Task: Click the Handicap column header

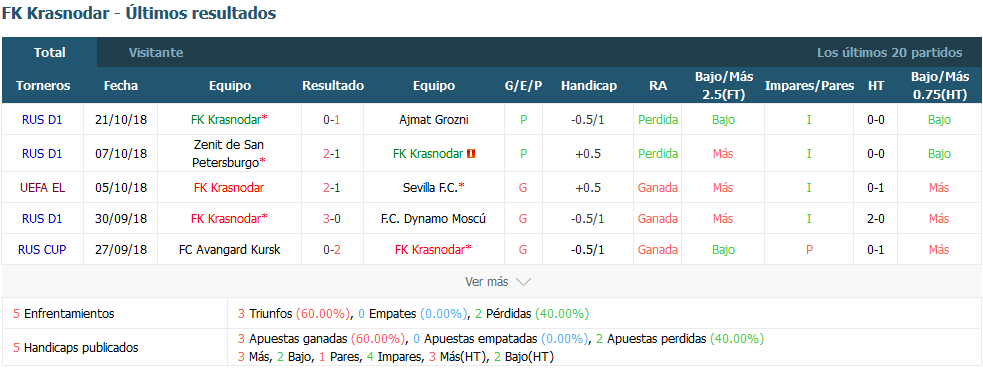Action: (589, 86)
